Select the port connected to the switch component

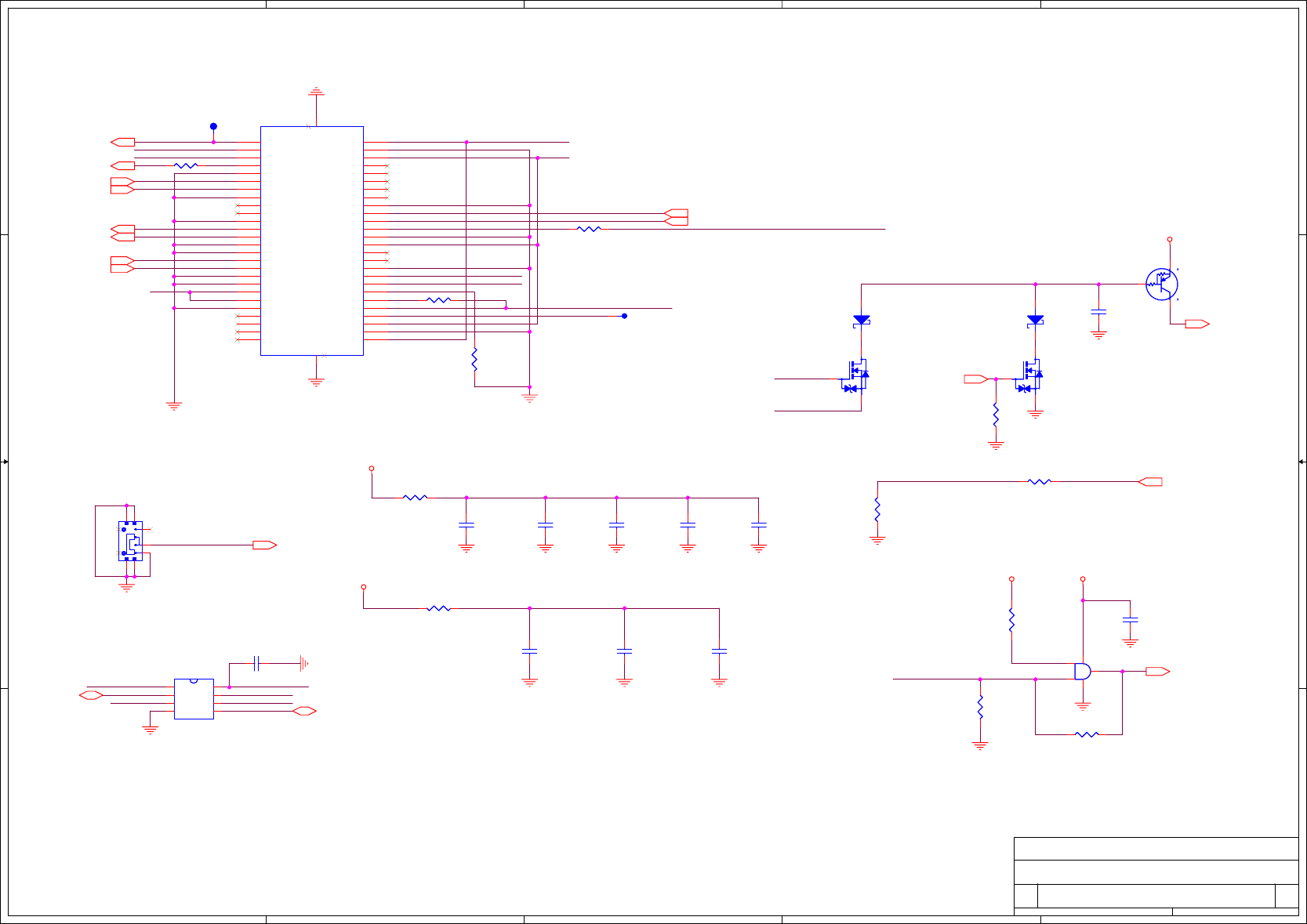coord(265,545)
